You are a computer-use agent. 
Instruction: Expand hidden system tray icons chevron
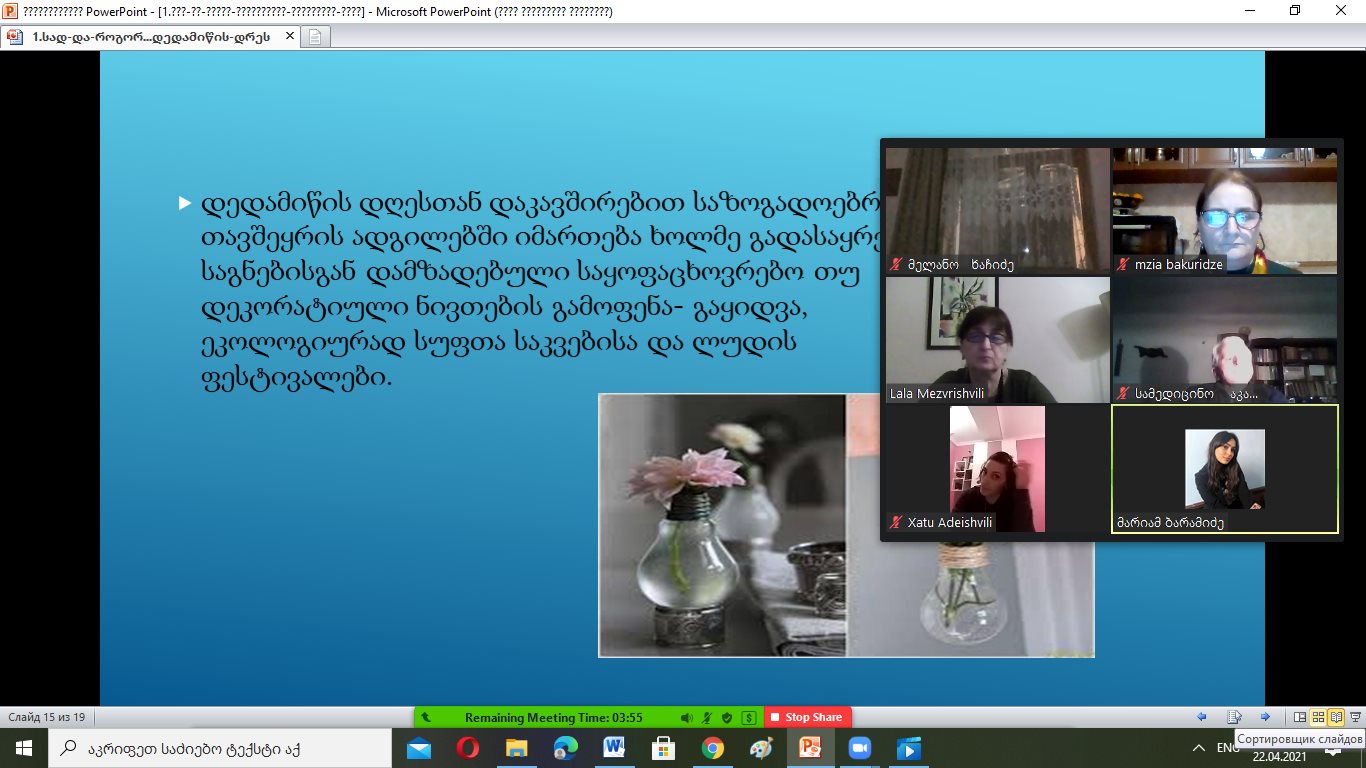click(x=1199, y=748)
